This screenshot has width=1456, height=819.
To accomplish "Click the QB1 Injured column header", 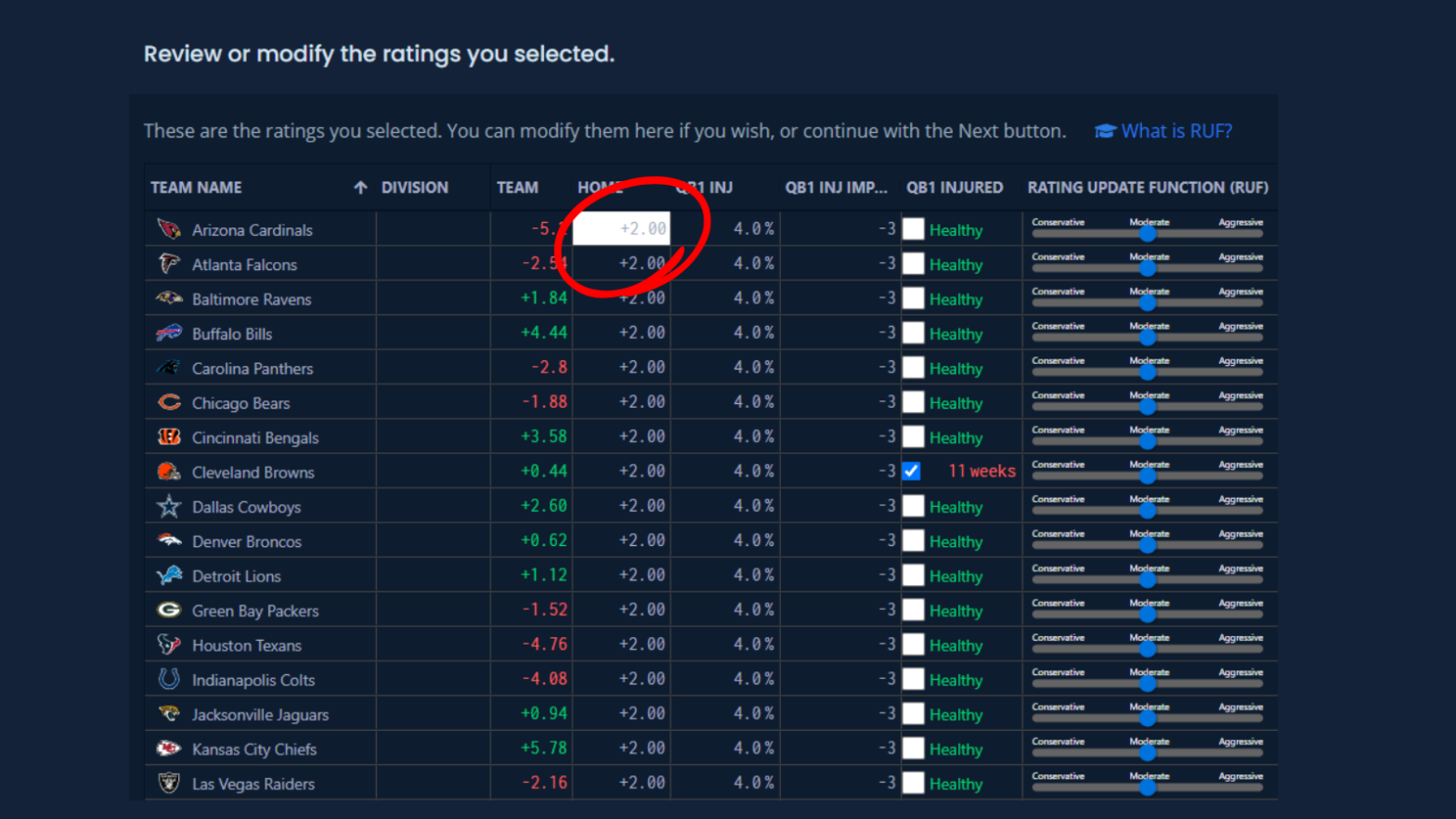I will [x=954, y=188].
